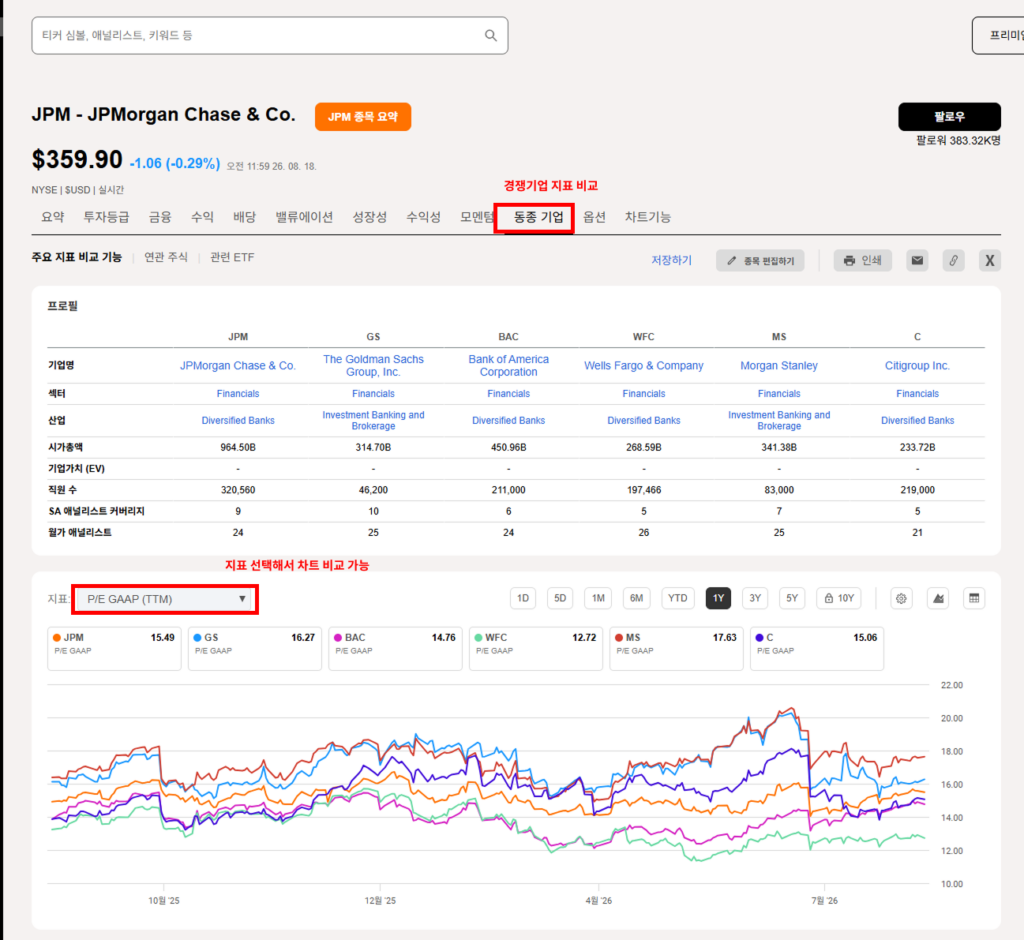
Task: Open the P/E GAAP (TTM) indicator dropdown
Action: click(x=165, y=599)
